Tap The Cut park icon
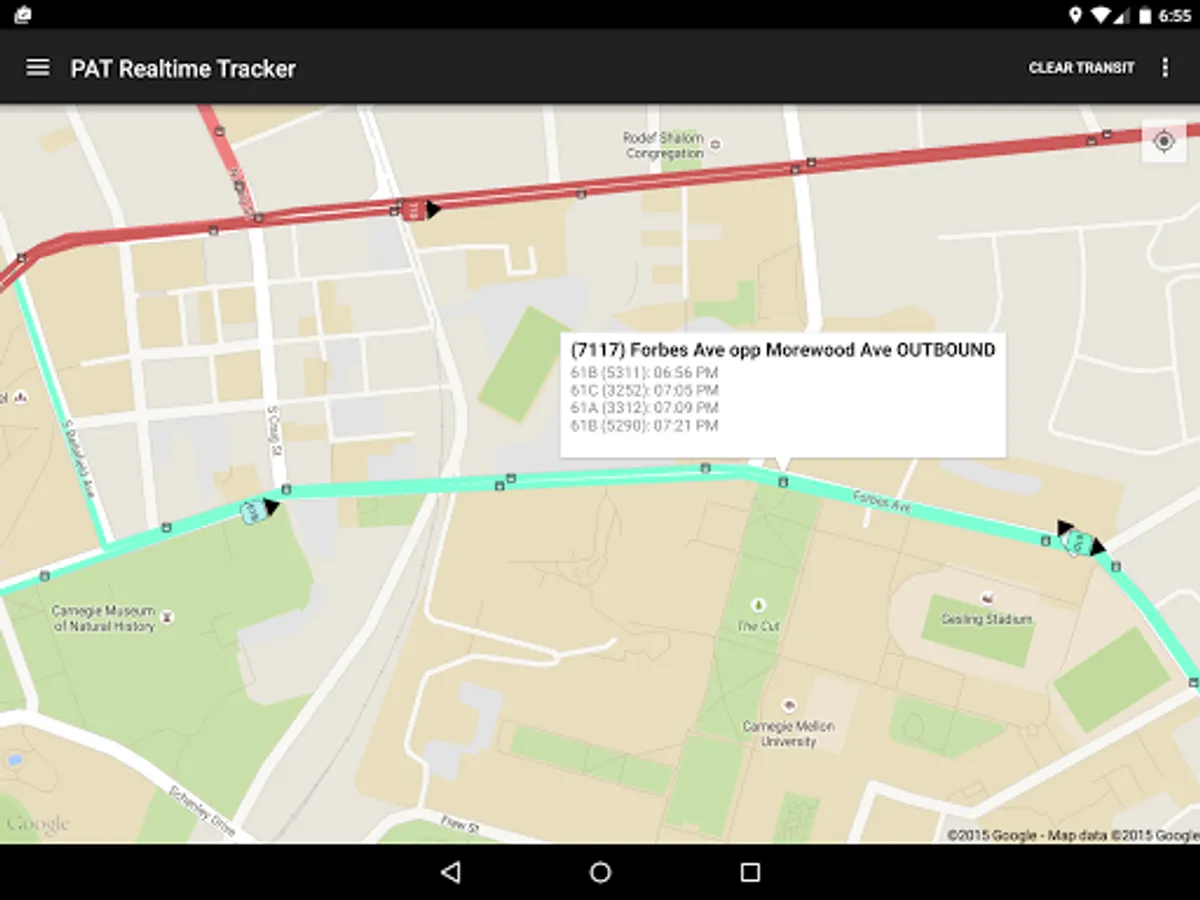Viewport: 1200px width, 900px height. coord(758,605)
